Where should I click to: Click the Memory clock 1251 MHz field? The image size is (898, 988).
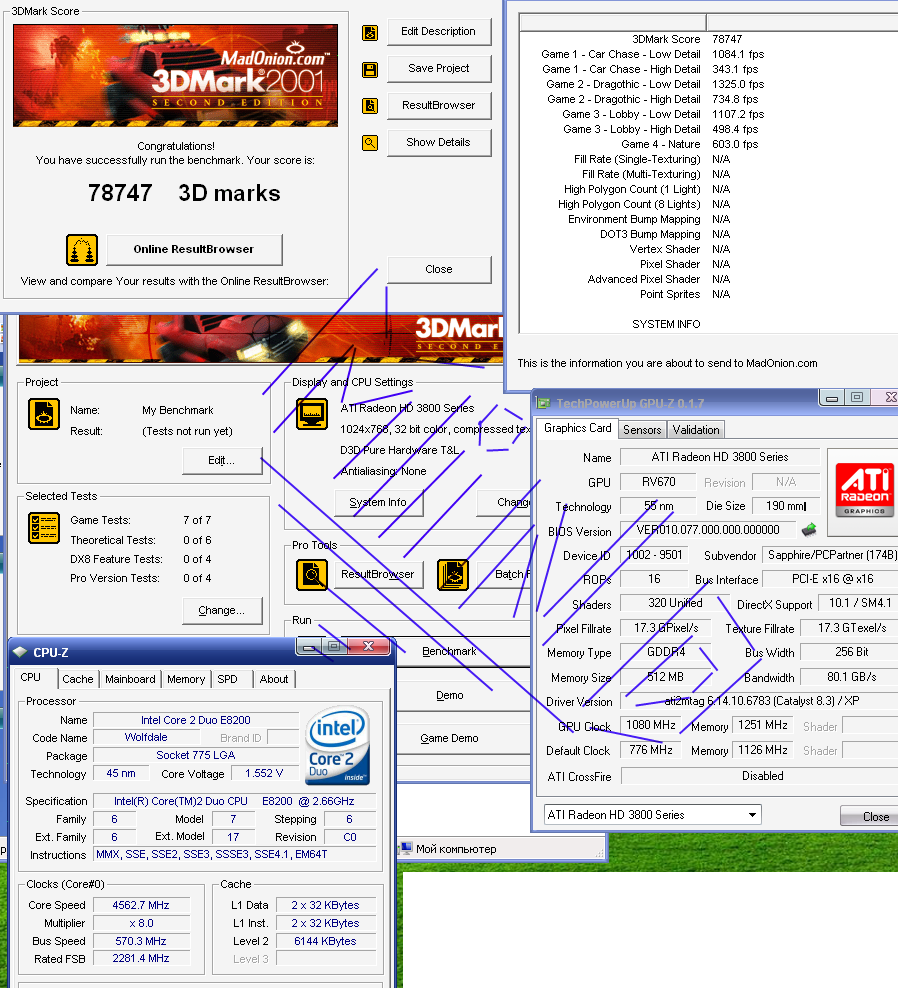point(763,725)
